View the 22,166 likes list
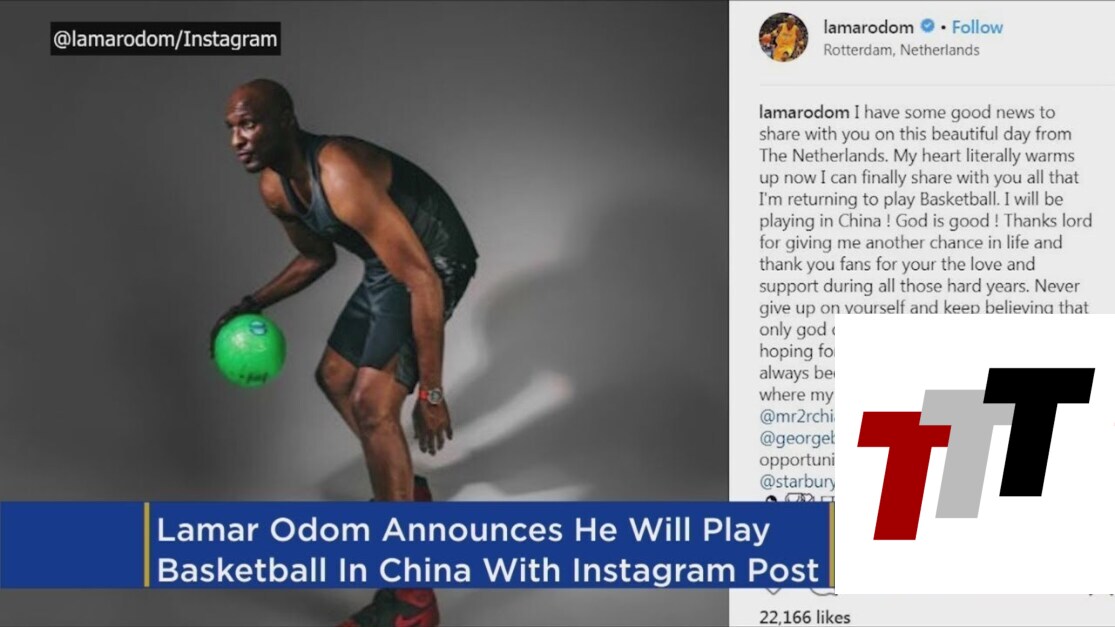1115x627 pixels. click(804, 617)
